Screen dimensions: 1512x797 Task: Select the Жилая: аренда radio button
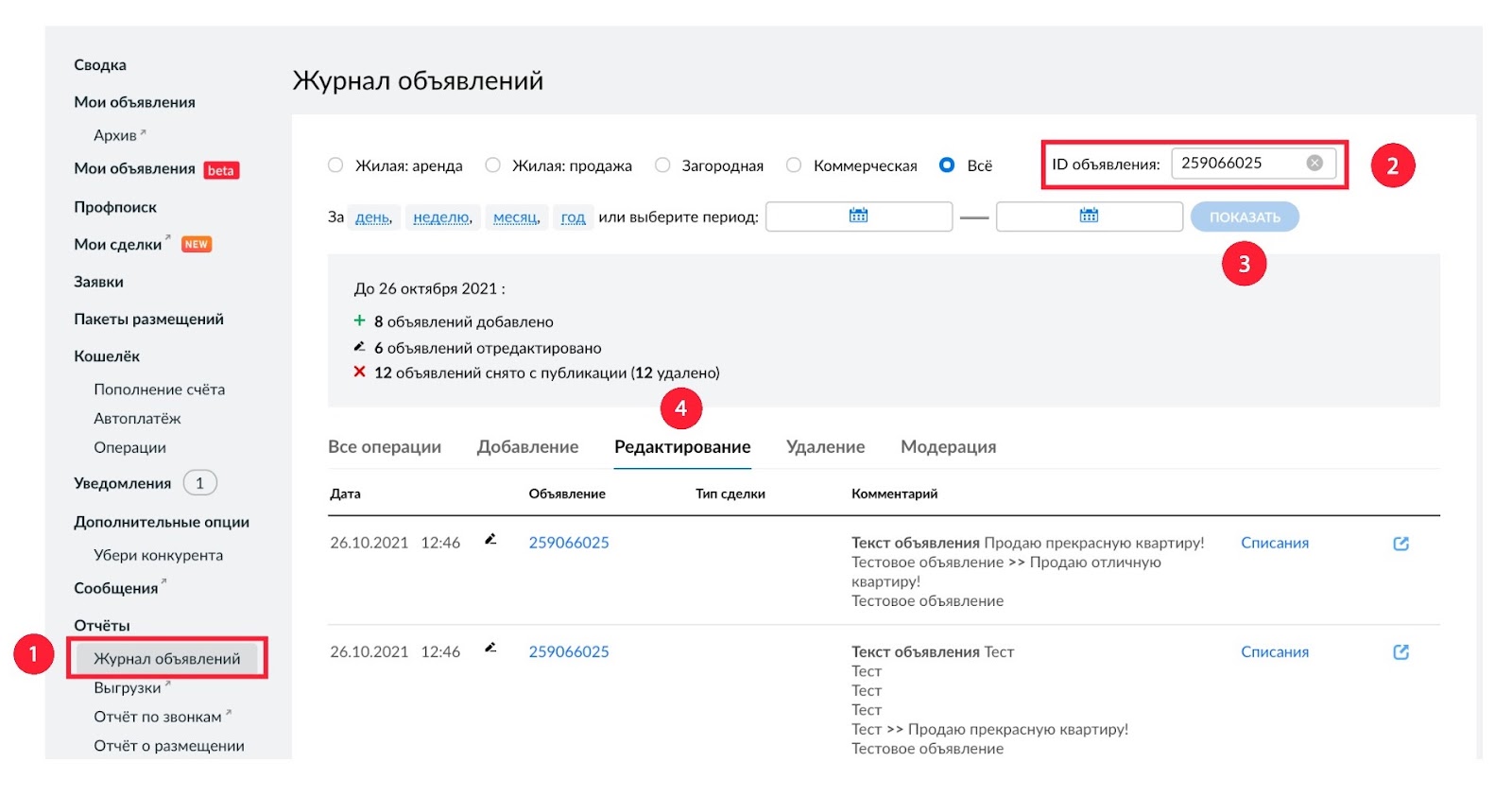[x=335, y=165]
